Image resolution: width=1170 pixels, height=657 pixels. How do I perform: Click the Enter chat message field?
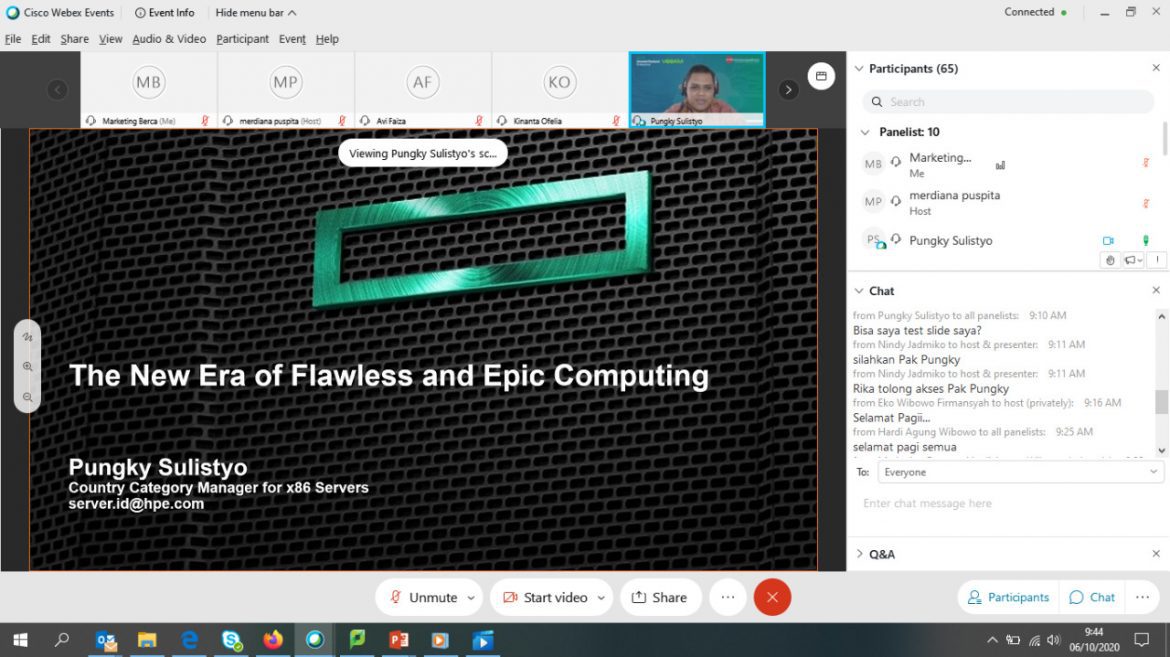(1007, 504)
